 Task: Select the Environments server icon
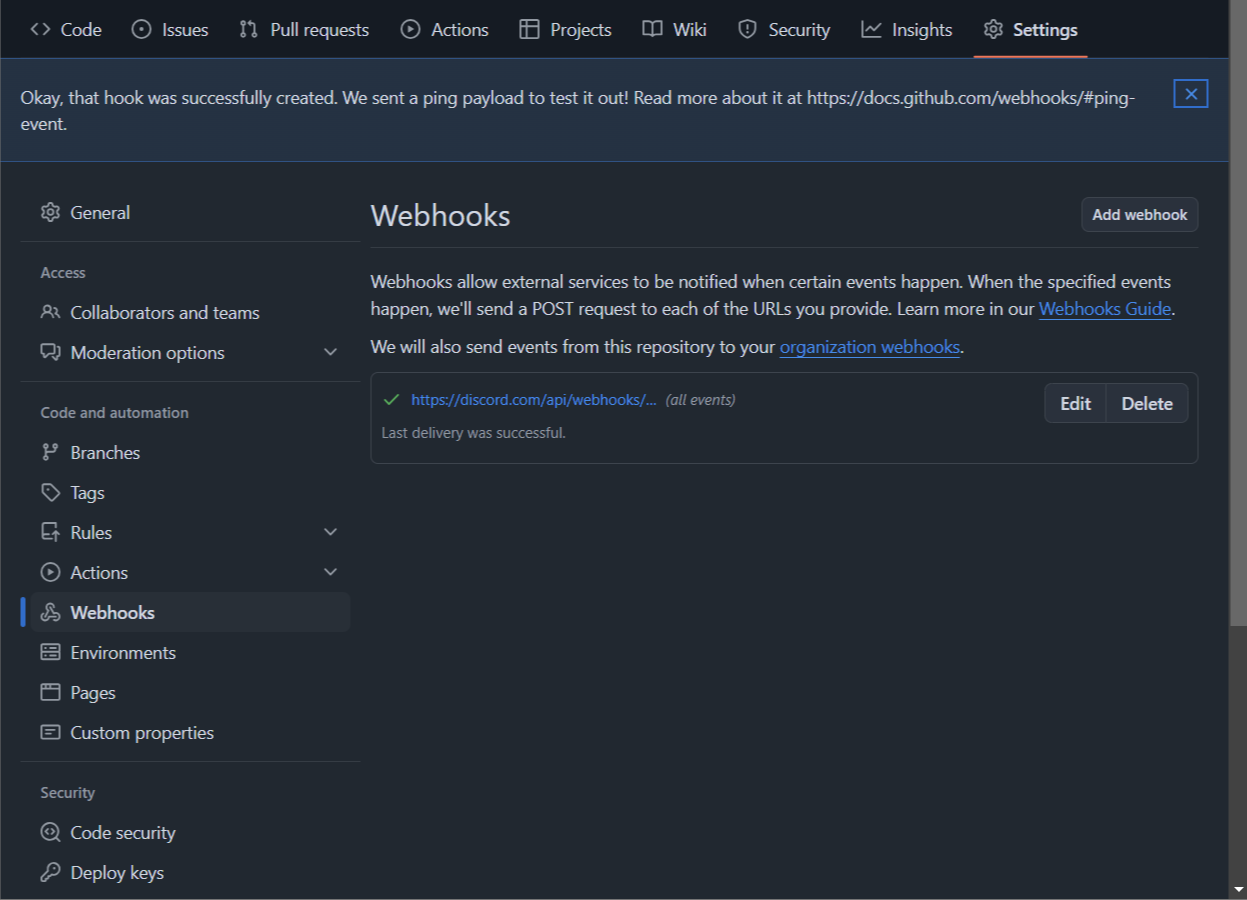tap(50, 652)
